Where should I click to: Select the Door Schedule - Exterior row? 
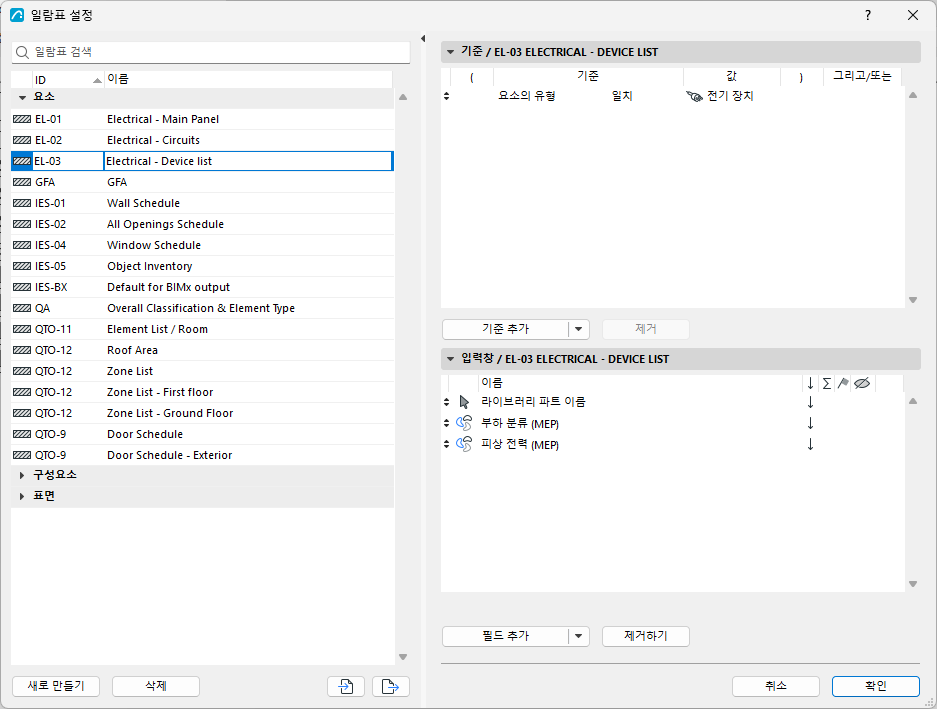pos(203,455)
